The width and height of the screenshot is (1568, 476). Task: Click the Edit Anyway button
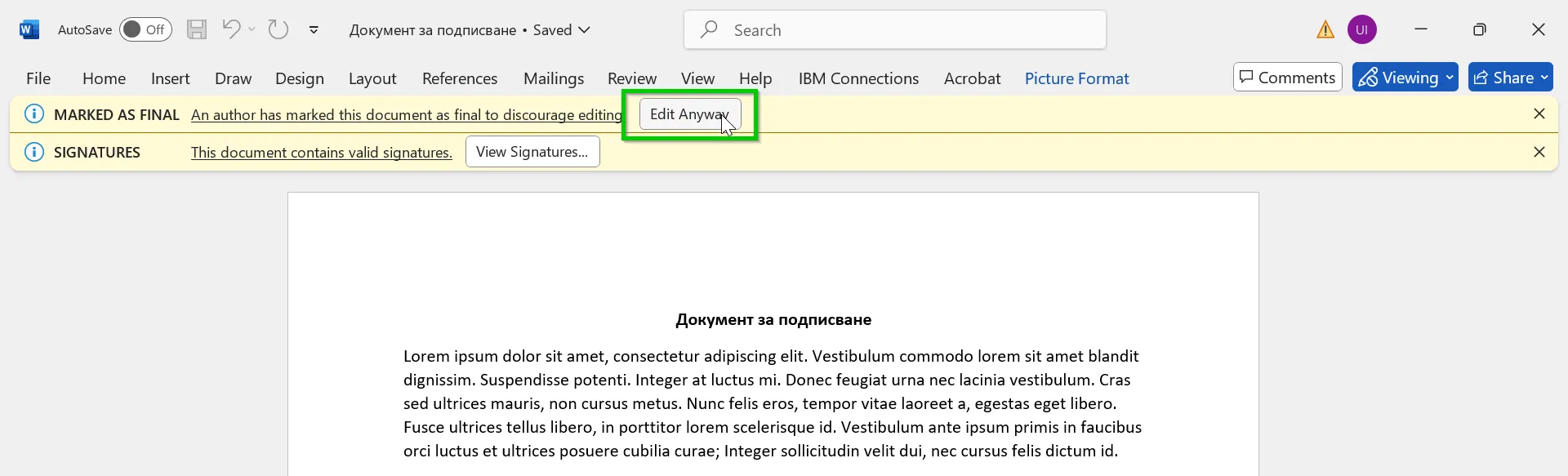[x=690, y=114]
